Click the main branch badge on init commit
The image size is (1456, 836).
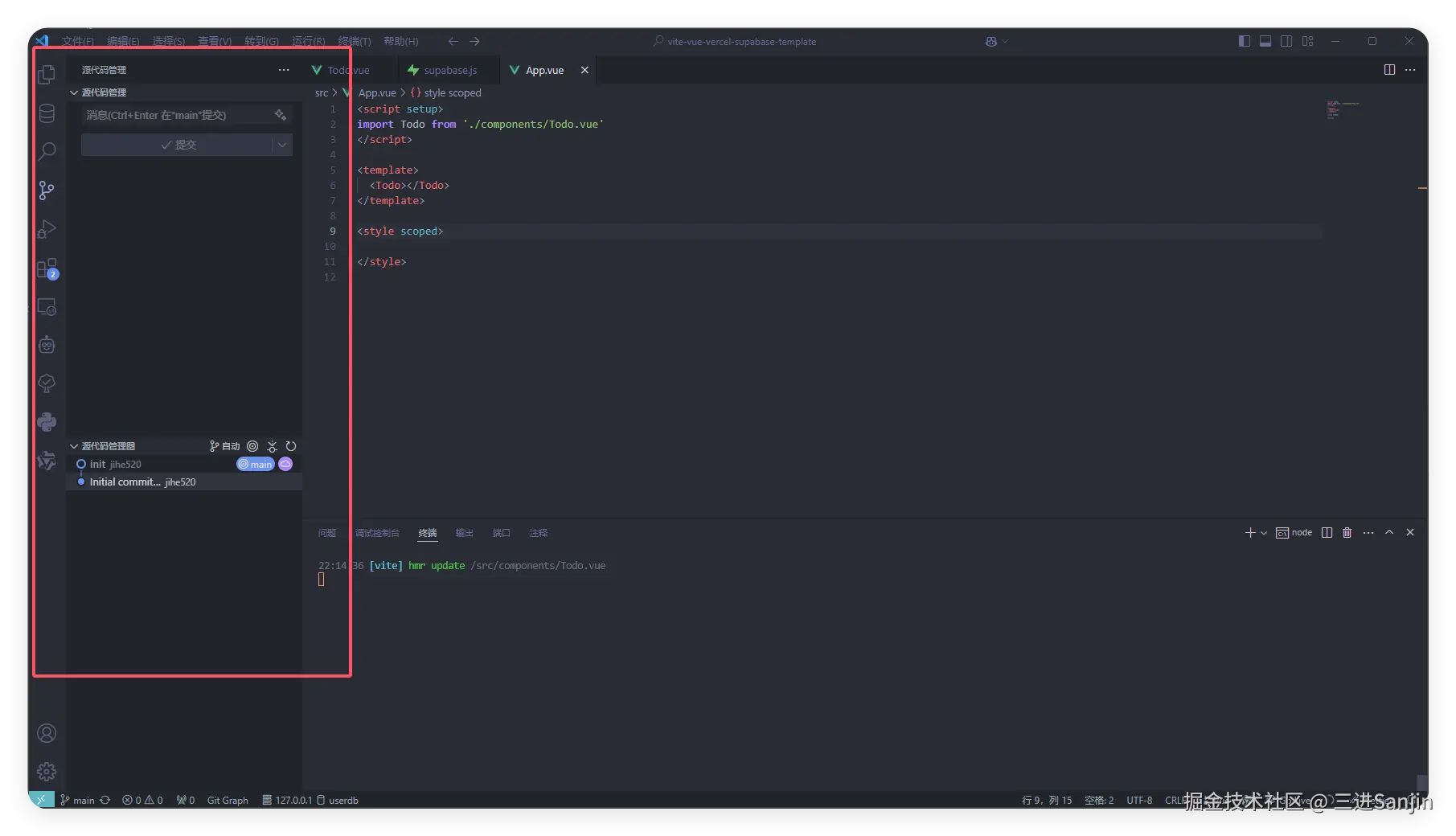click(256, 464)
